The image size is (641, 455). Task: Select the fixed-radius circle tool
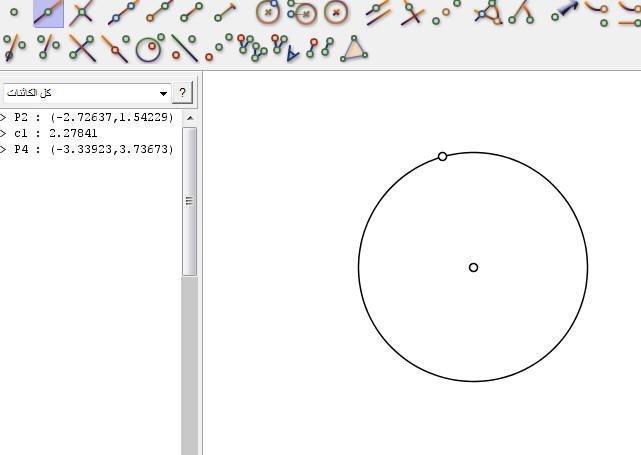coord(336,12)
